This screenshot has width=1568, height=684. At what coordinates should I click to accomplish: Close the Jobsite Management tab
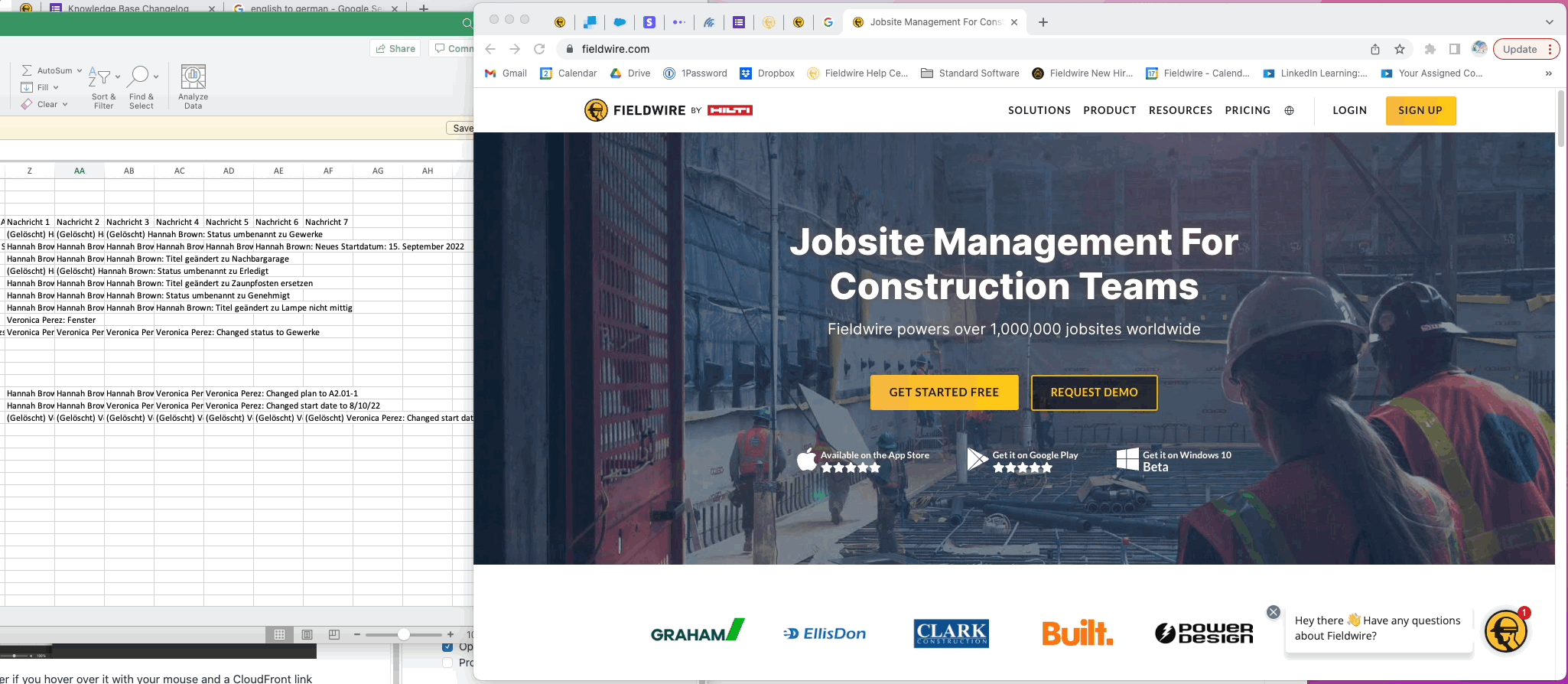(1014, 22)
